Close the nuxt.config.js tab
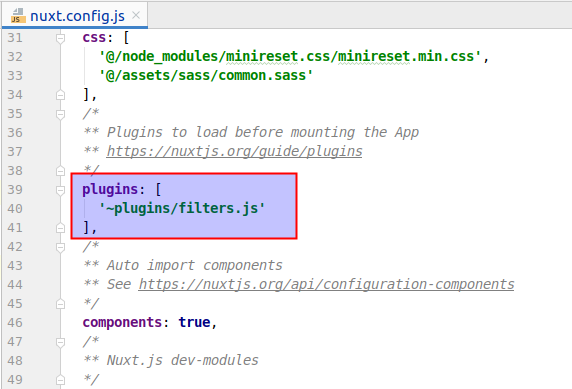This screenshot has width=572, height=389. [136, 15]
